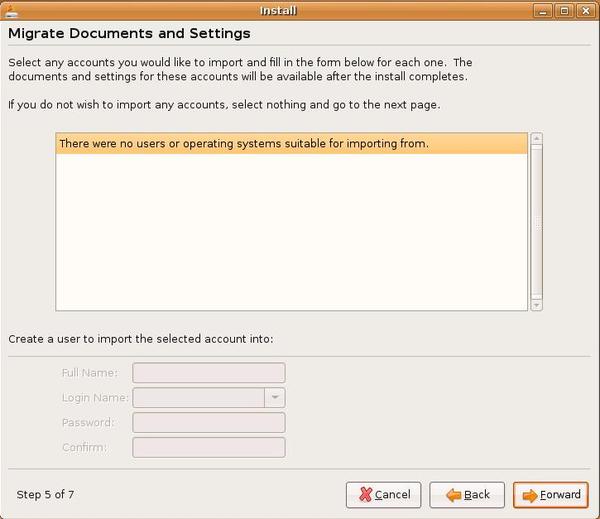Image resolution: width=600 pixels, height=519 pixels.
Task: Go back with the Back button
Action: tap(467, 495)
